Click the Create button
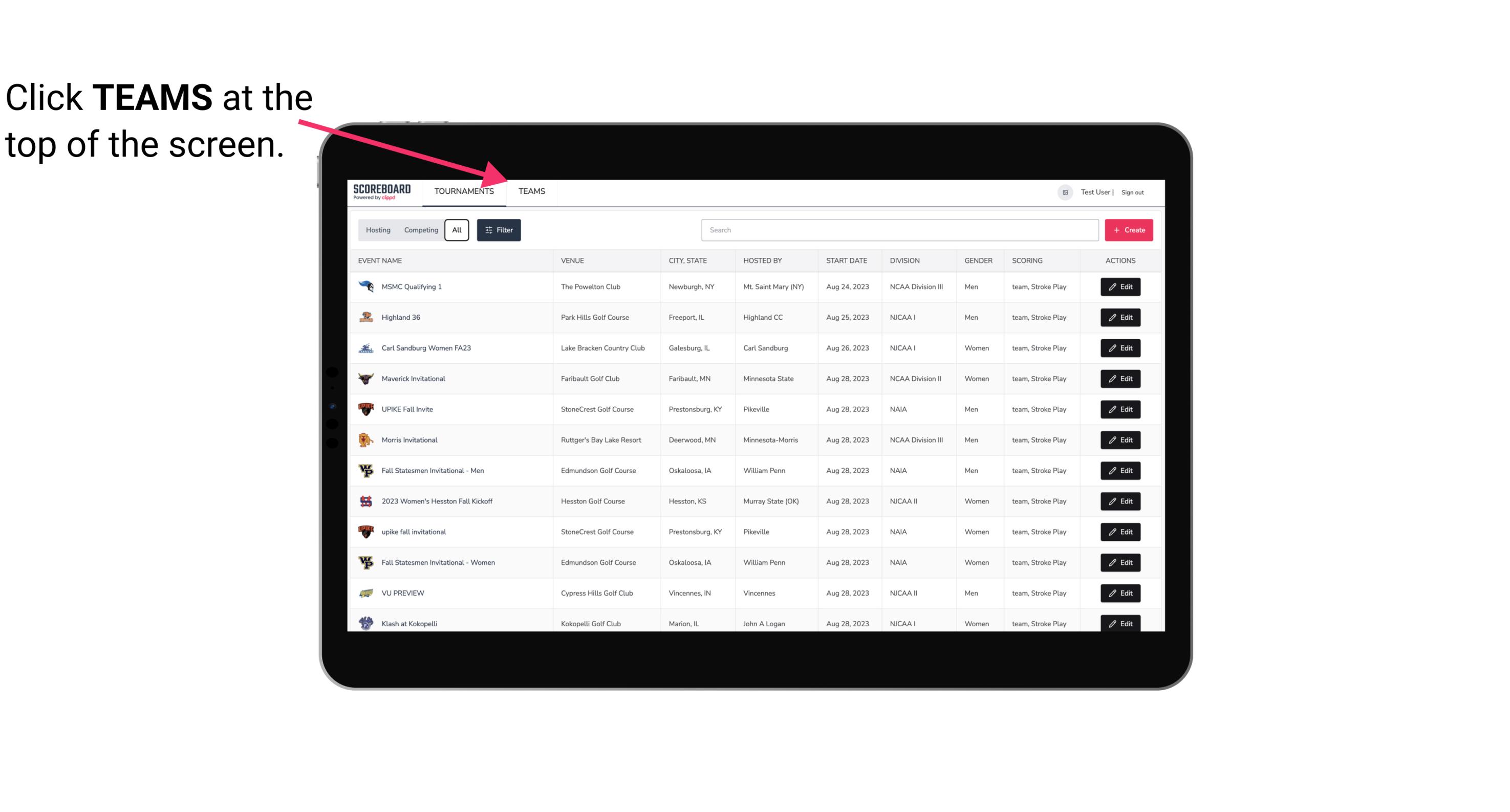Screen dimensions: 1510x812 [1129, 229]
